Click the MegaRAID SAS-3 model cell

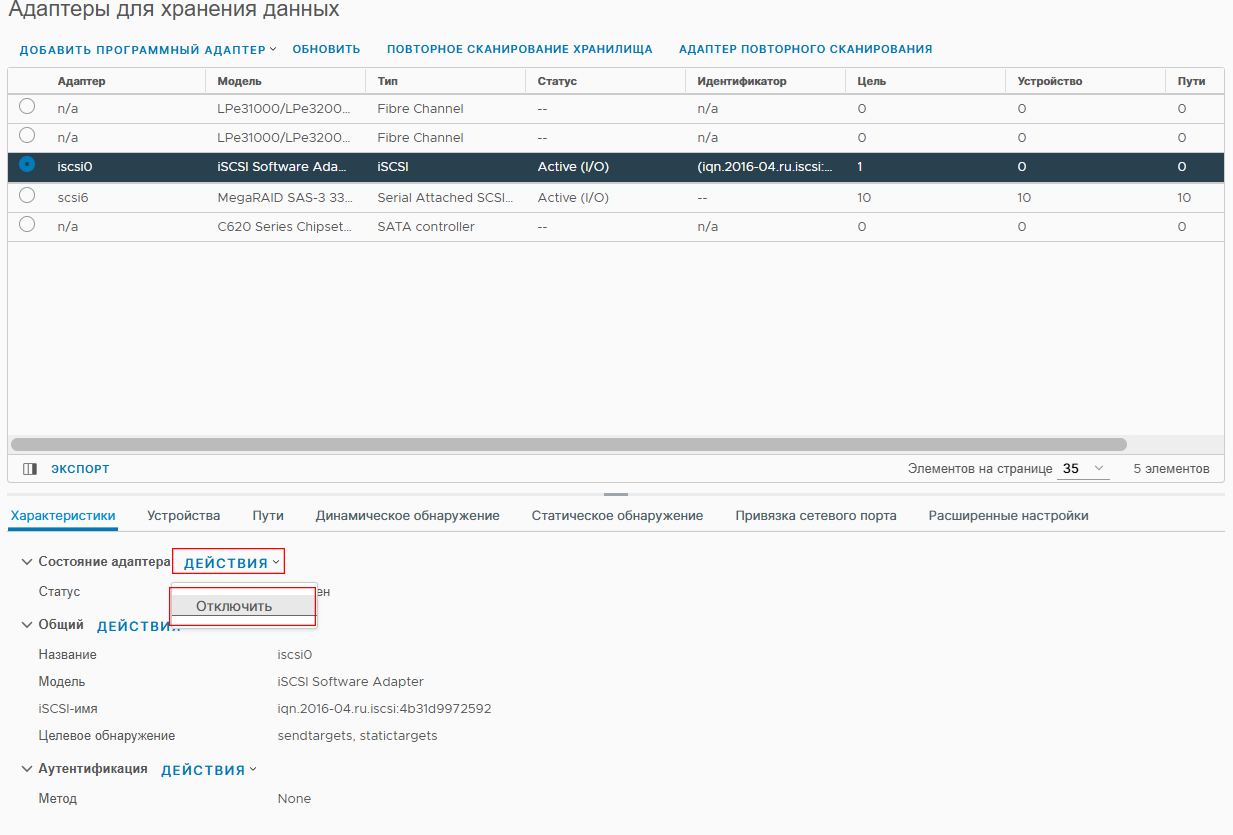tap(285, 198)
